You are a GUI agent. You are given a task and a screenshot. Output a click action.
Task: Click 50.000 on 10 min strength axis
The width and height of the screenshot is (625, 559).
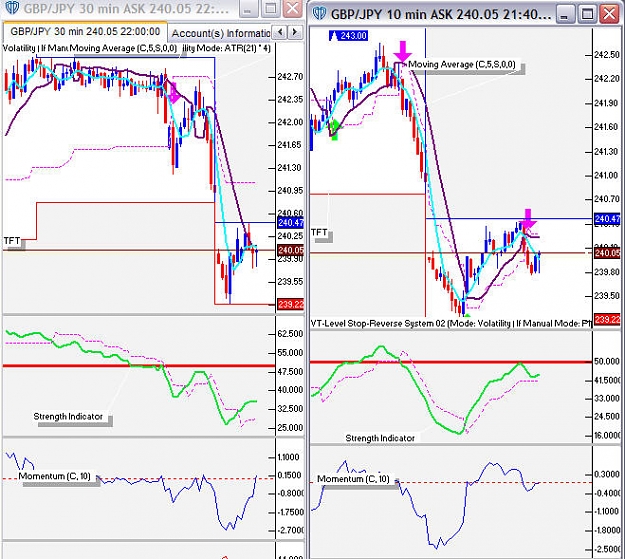tap(607, 361)
